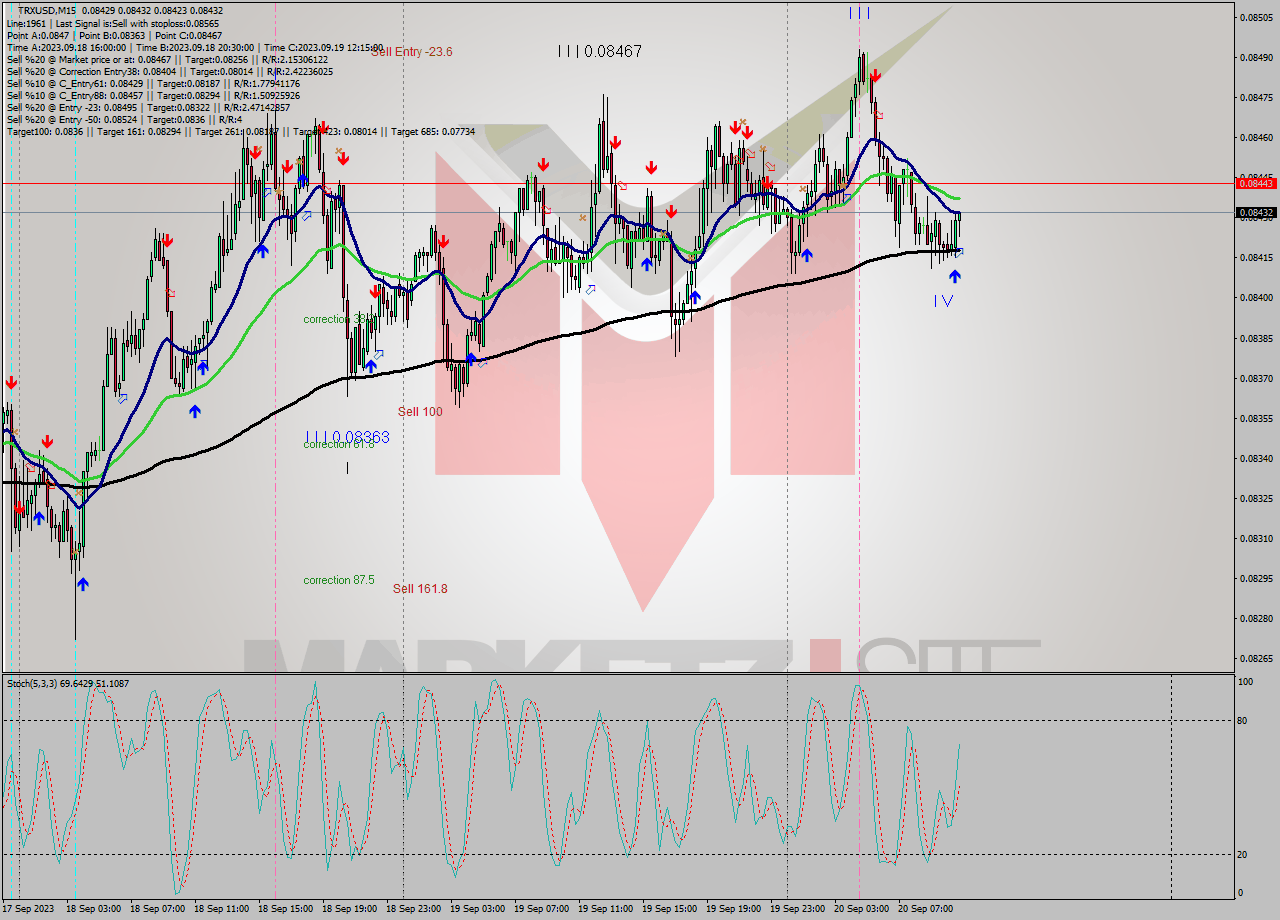The height and width of the screenshot is (920, 1280).
Task: Click the blue up arrow above 'I V'
Action: coord(955,276)
